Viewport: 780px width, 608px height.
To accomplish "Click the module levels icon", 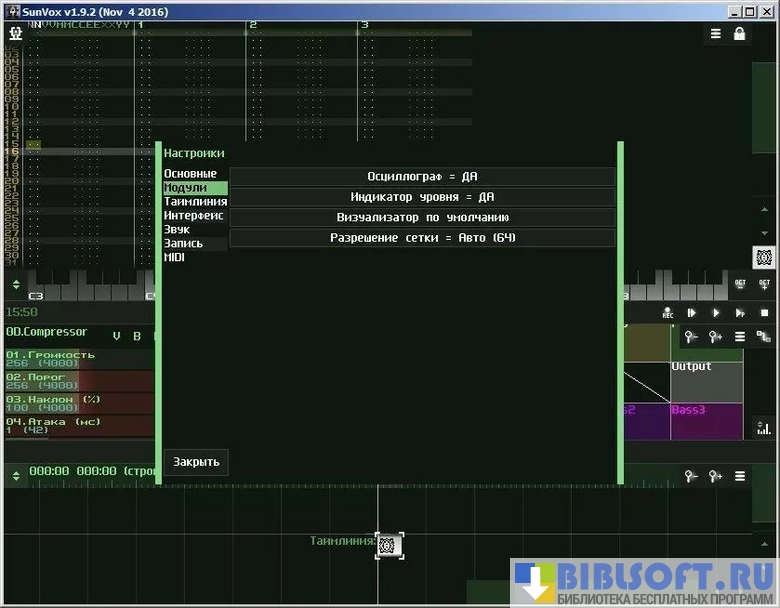I will (764, 428).
